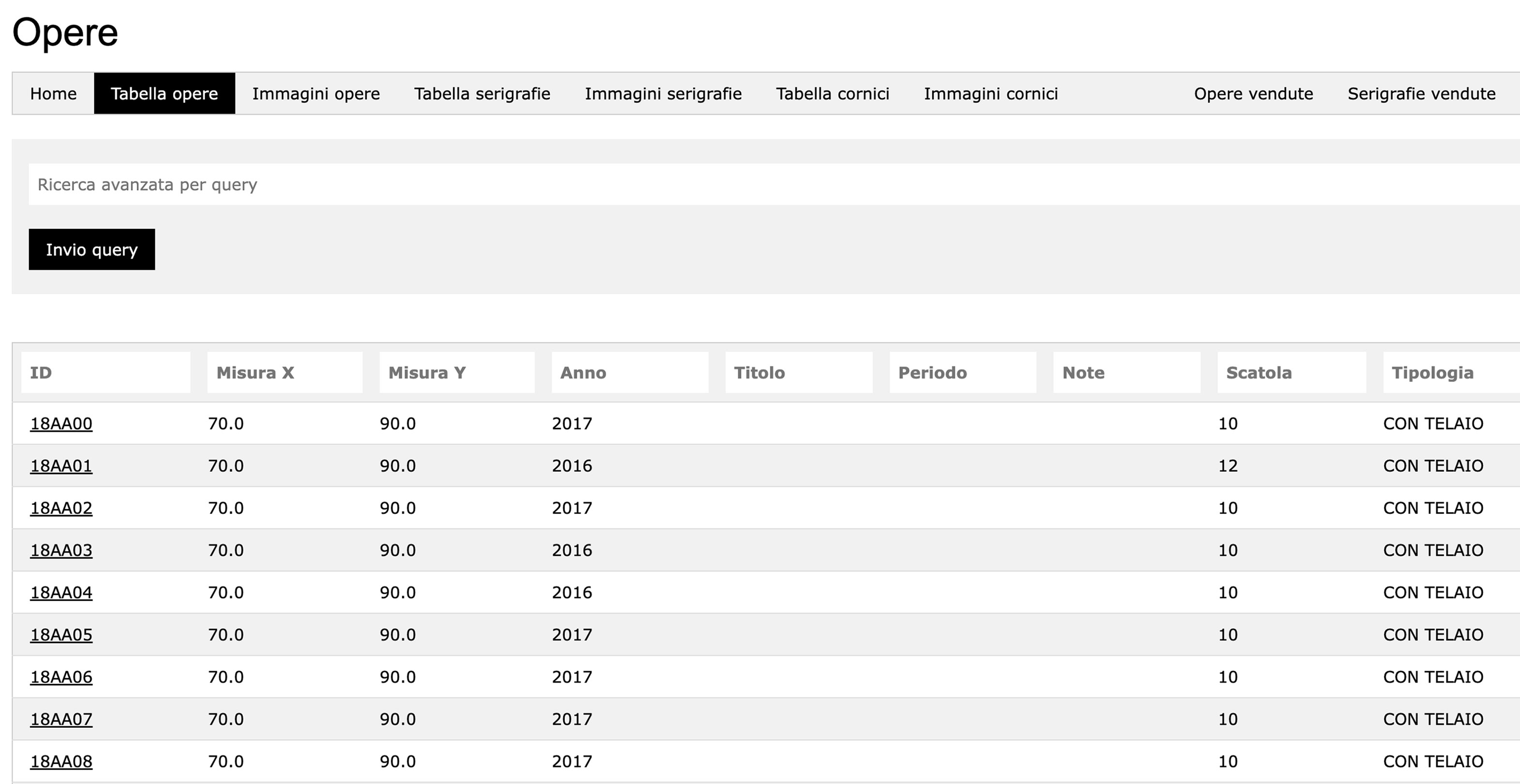The image size is (1520, 784).
Task: Open record 18AA07
Action: point(61,720)
